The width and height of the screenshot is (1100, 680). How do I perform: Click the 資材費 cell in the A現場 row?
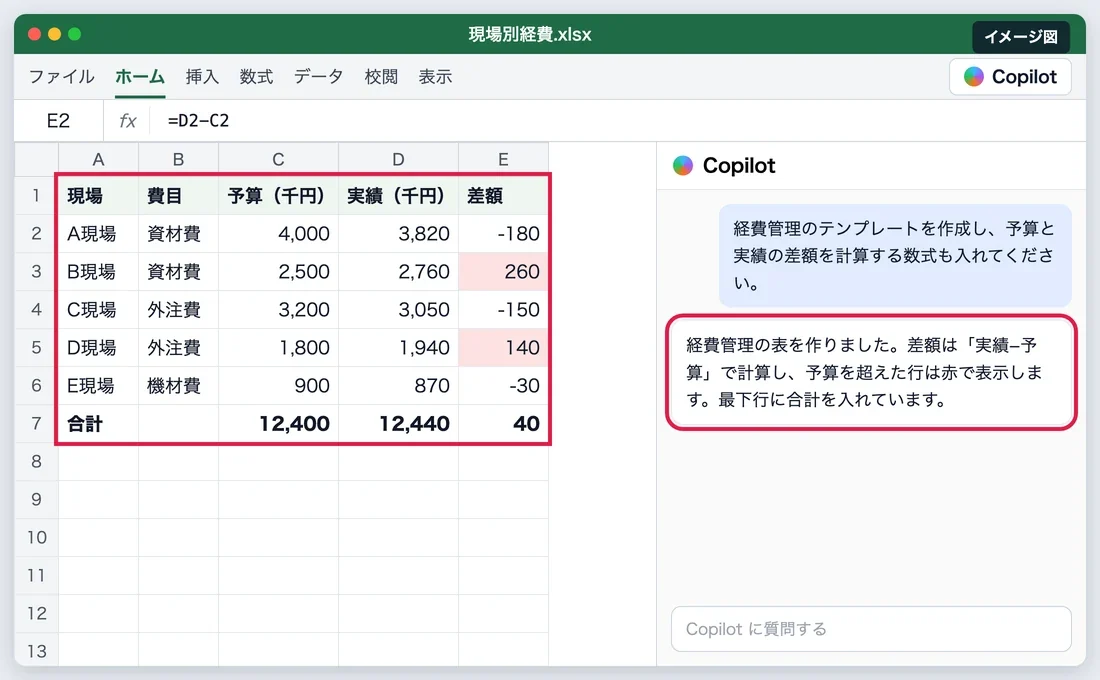[x=178, y=234]
